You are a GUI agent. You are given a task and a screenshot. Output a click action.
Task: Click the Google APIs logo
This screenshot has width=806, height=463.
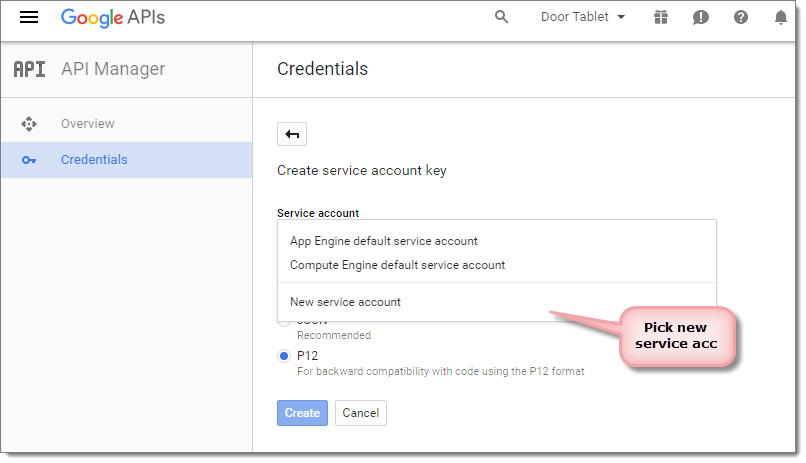[x=113, y=17]
